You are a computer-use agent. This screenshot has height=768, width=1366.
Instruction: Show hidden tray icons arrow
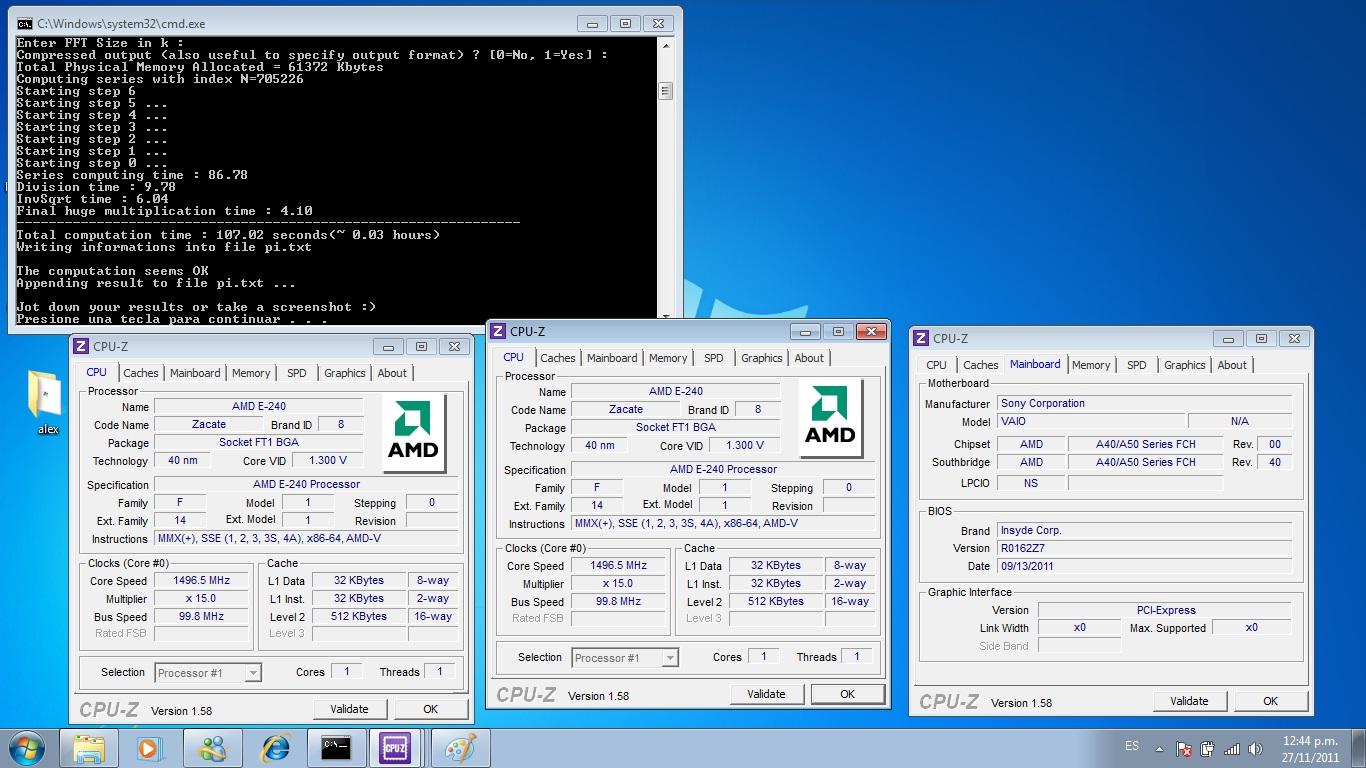point(1160,748)
